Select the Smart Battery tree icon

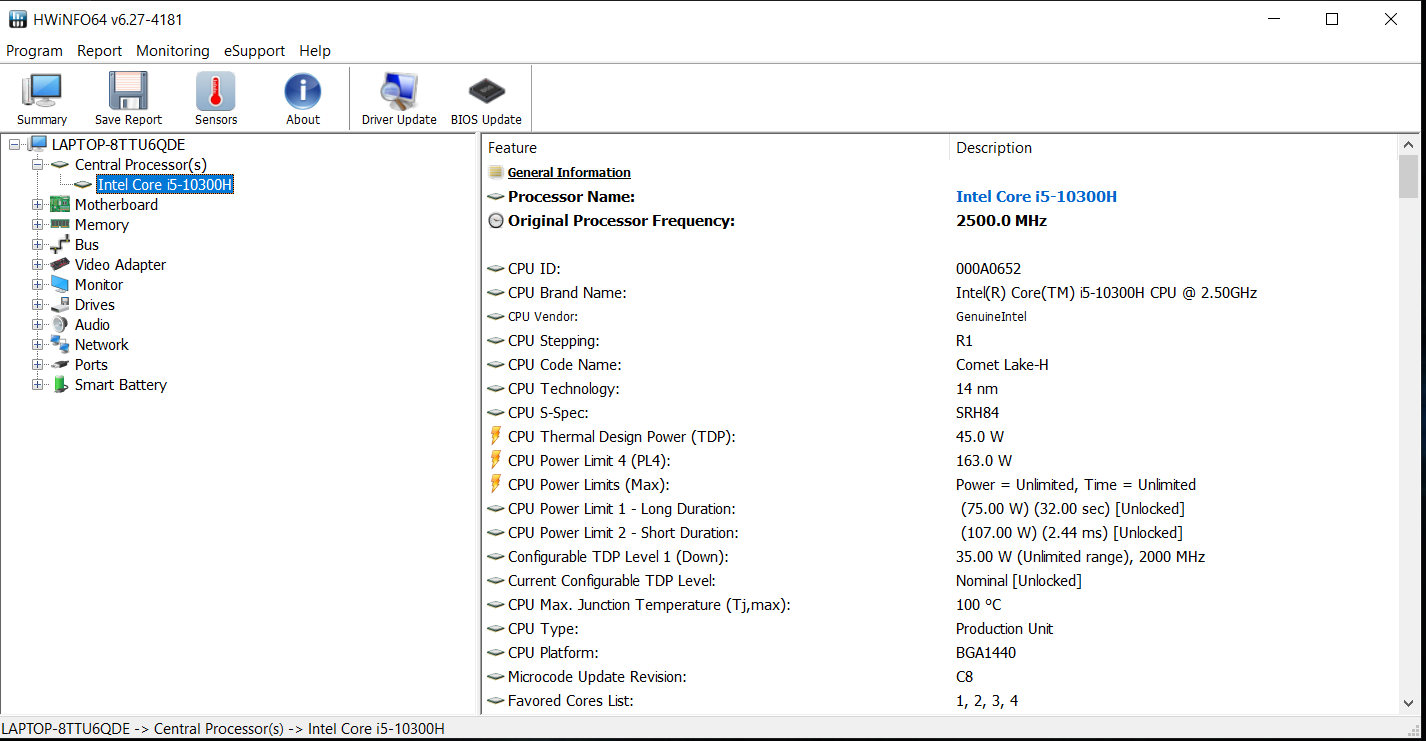point(61,385)
